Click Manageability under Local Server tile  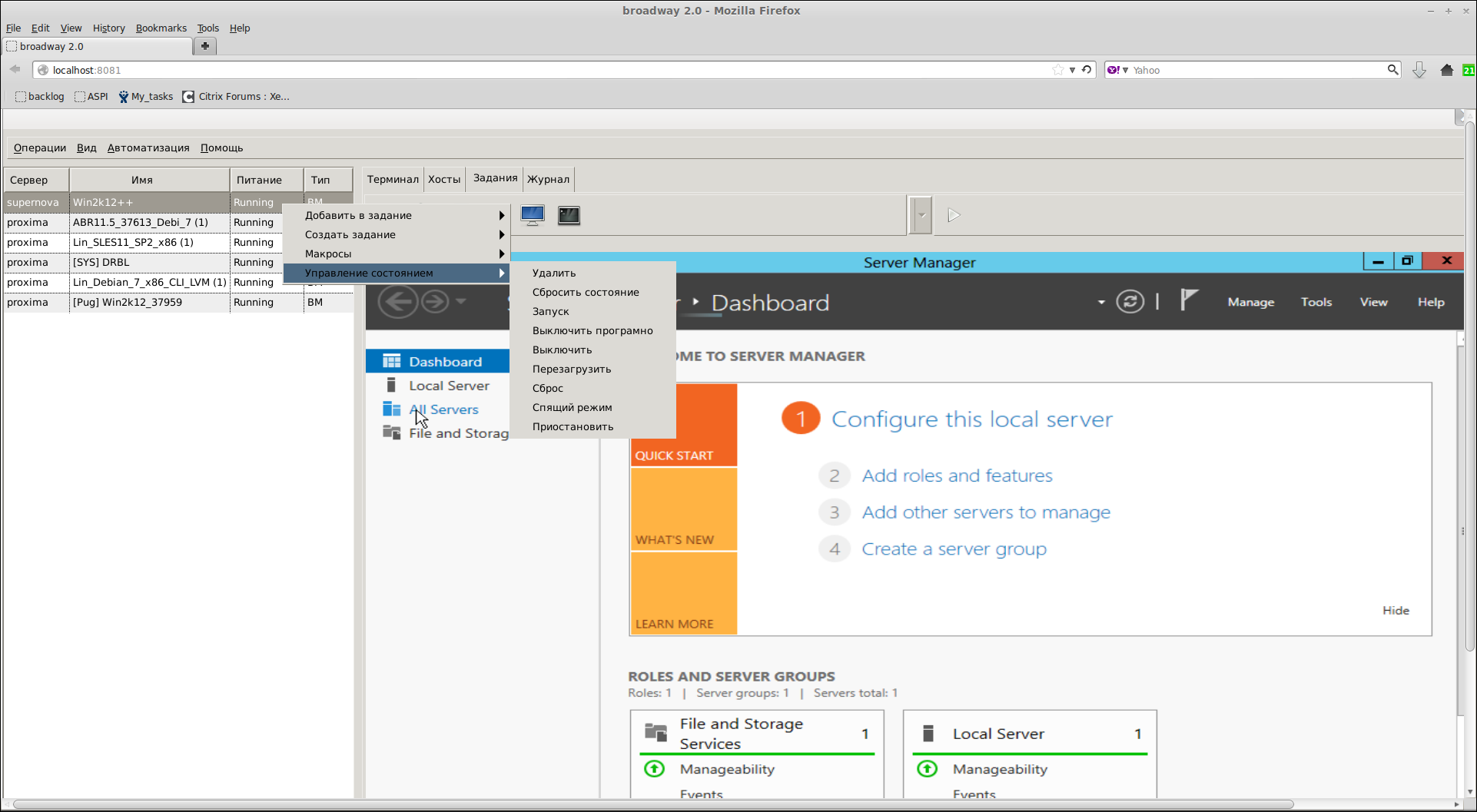[x=1000, y=769]
